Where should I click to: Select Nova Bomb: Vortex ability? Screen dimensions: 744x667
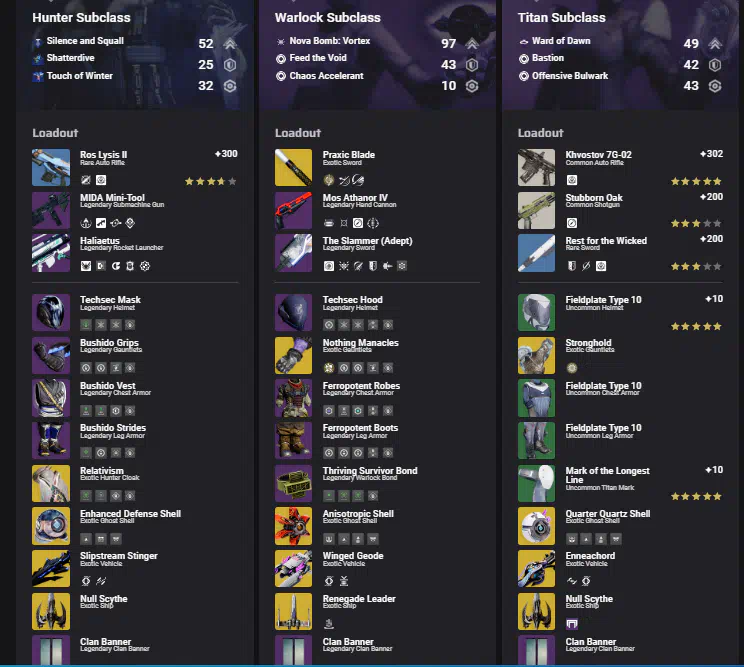pos(330,41)
